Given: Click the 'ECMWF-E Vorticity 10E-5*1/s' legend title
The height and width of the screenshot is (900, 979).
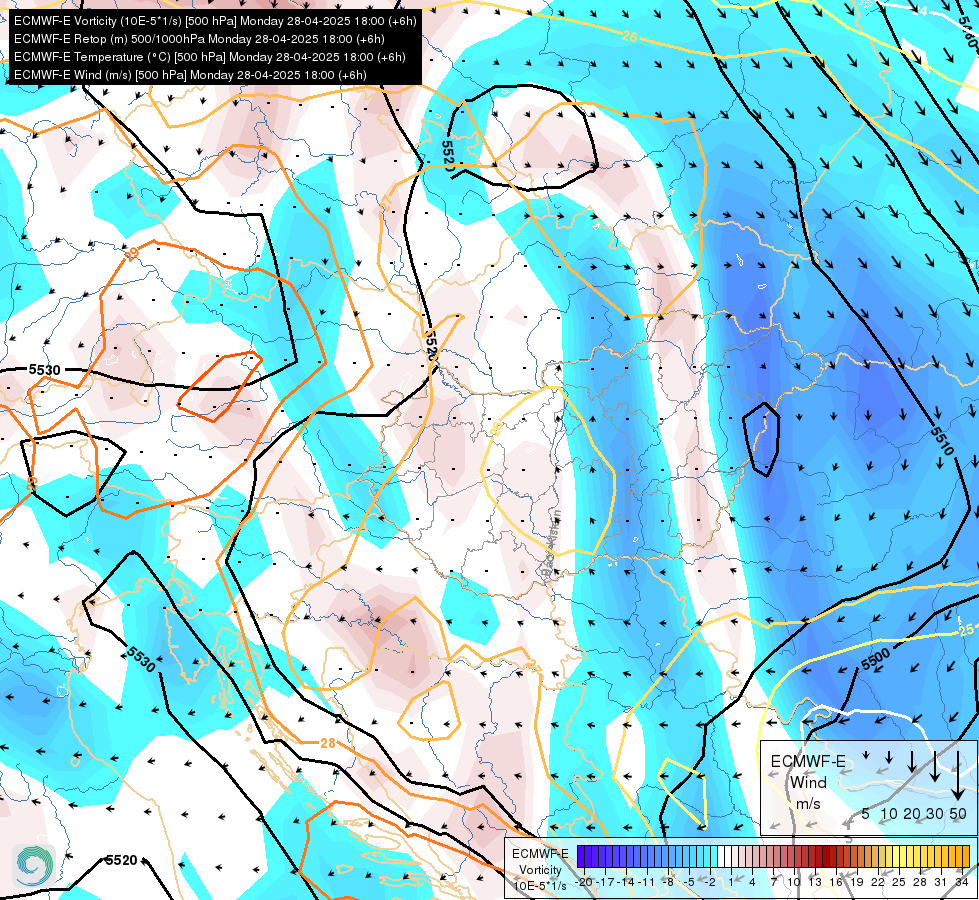Looking at the screenshot, I should point(540,869).
